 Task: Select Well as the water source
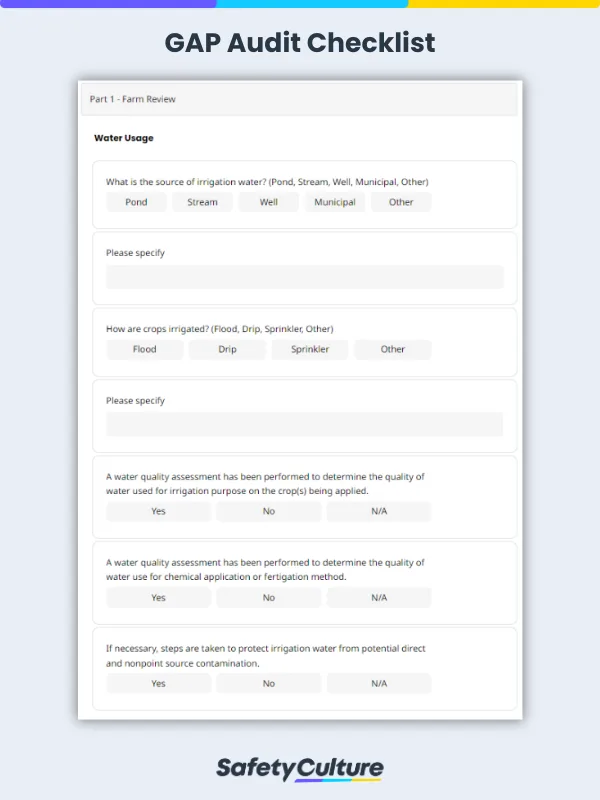click(268, 202)
